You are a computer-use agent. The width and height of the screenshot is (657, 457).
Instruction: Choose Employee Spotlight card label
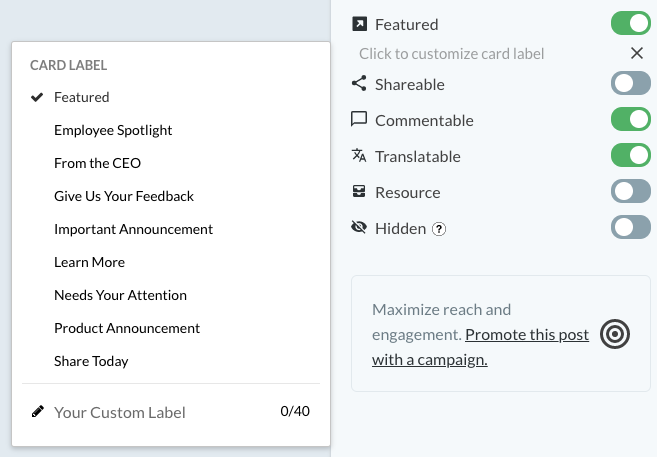(113, 130)
